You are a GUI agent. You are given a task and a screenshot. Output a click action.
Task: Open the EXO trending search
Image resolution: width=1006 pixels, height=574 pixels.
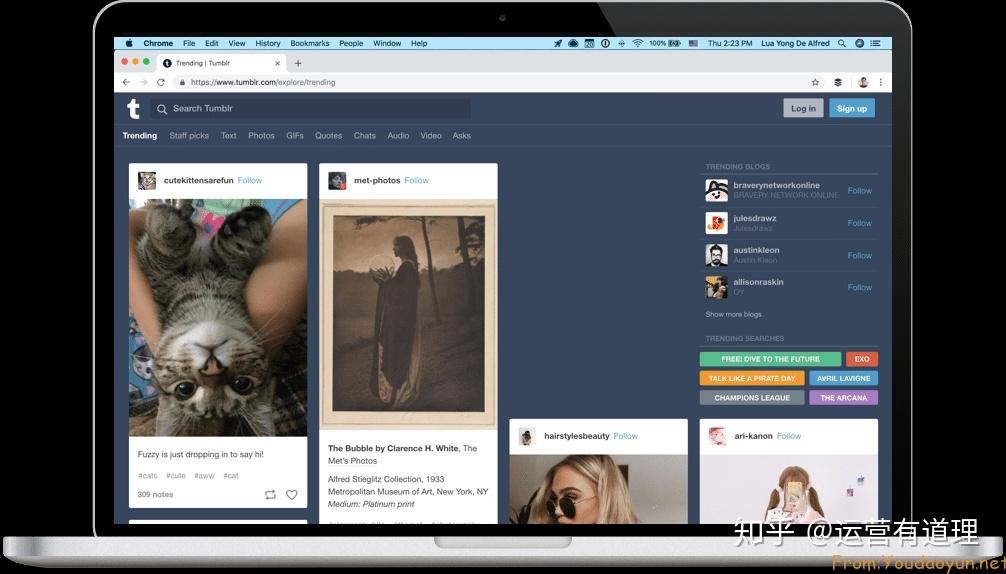click(x=862, y=359)
